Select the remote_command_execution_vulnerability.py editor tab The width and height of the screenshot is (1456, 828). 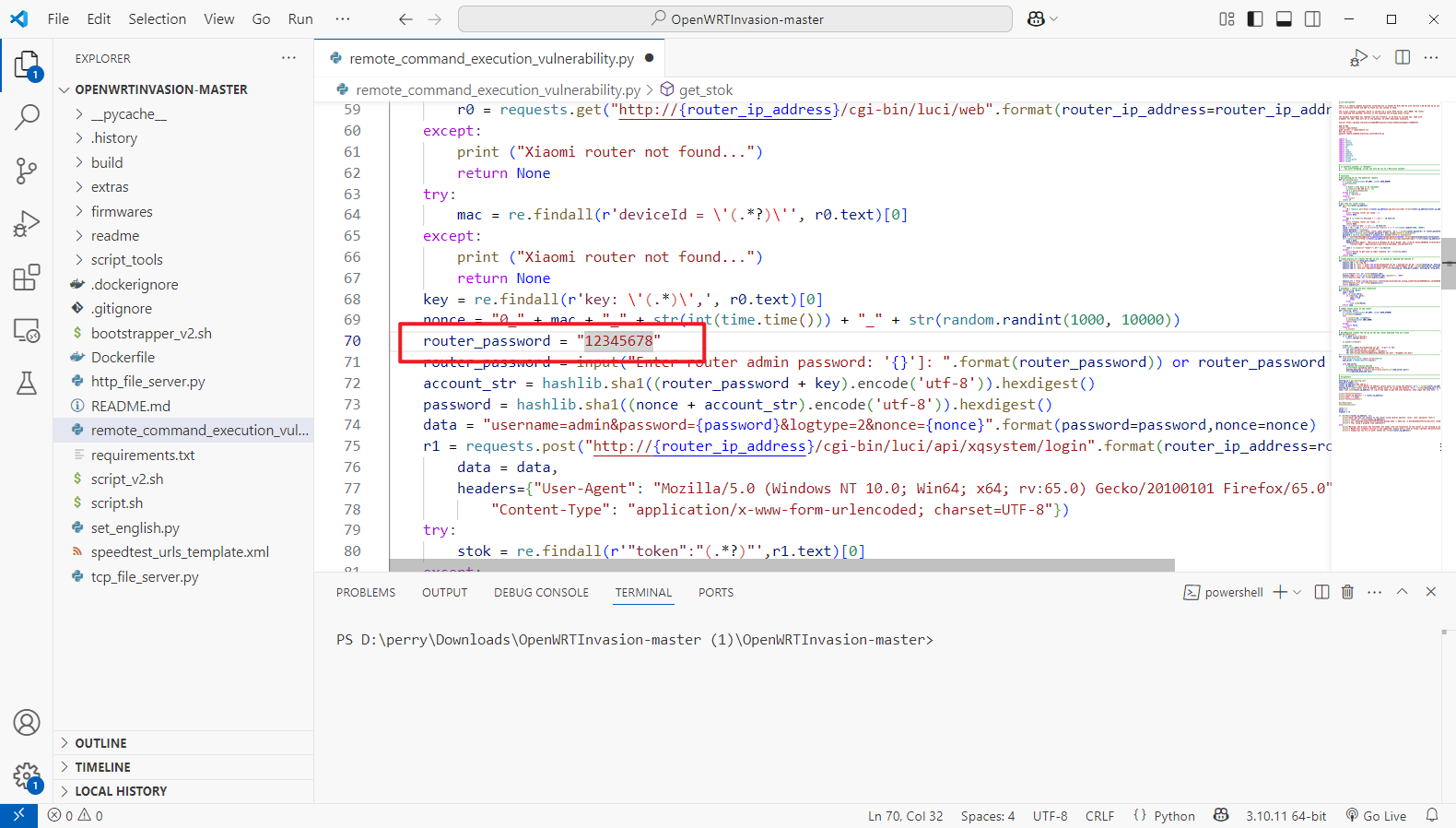[490, 58]
